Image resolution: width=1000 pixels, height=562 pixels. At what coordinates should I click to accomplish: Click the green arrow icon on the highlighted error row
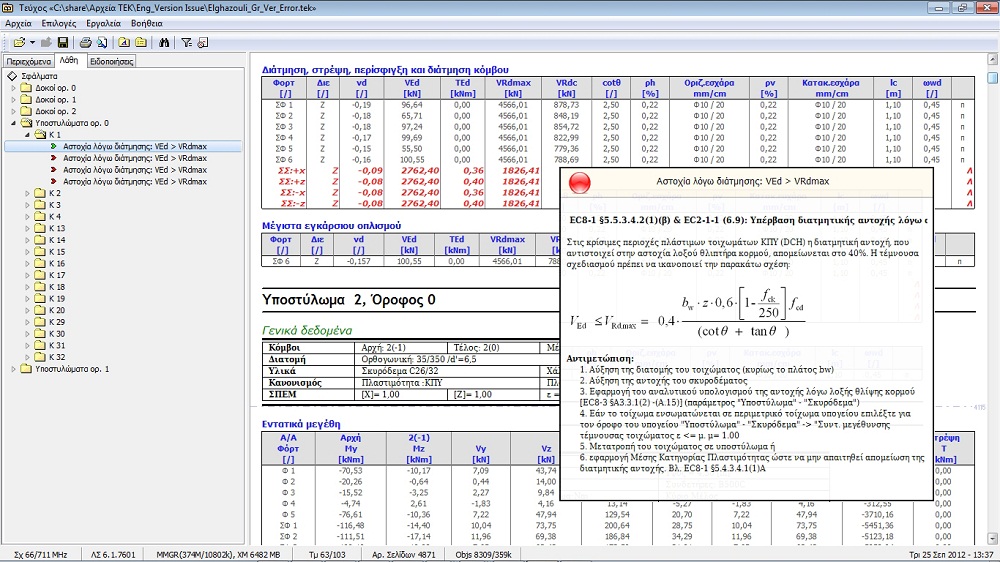point(54,147)
